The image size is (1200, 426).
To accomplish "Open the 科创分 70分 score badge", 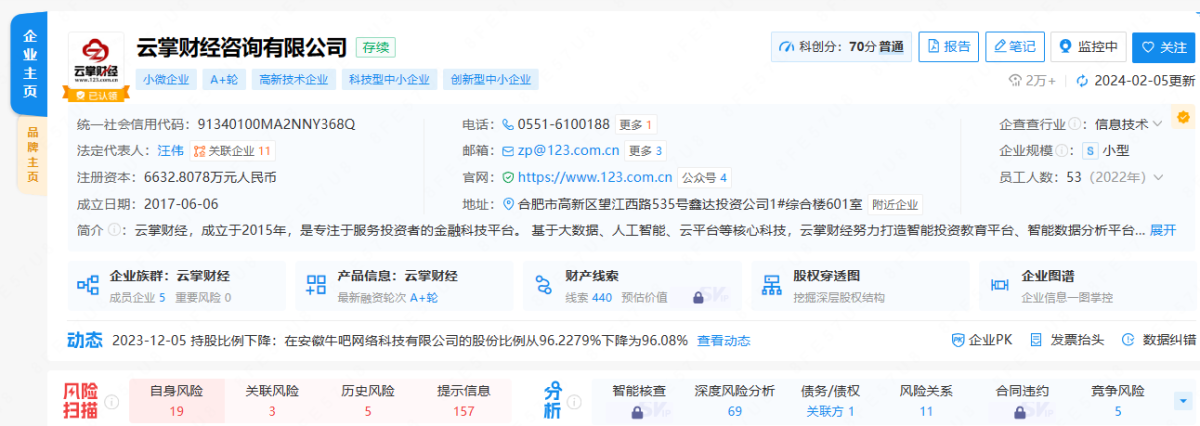I will pos(840,46).
